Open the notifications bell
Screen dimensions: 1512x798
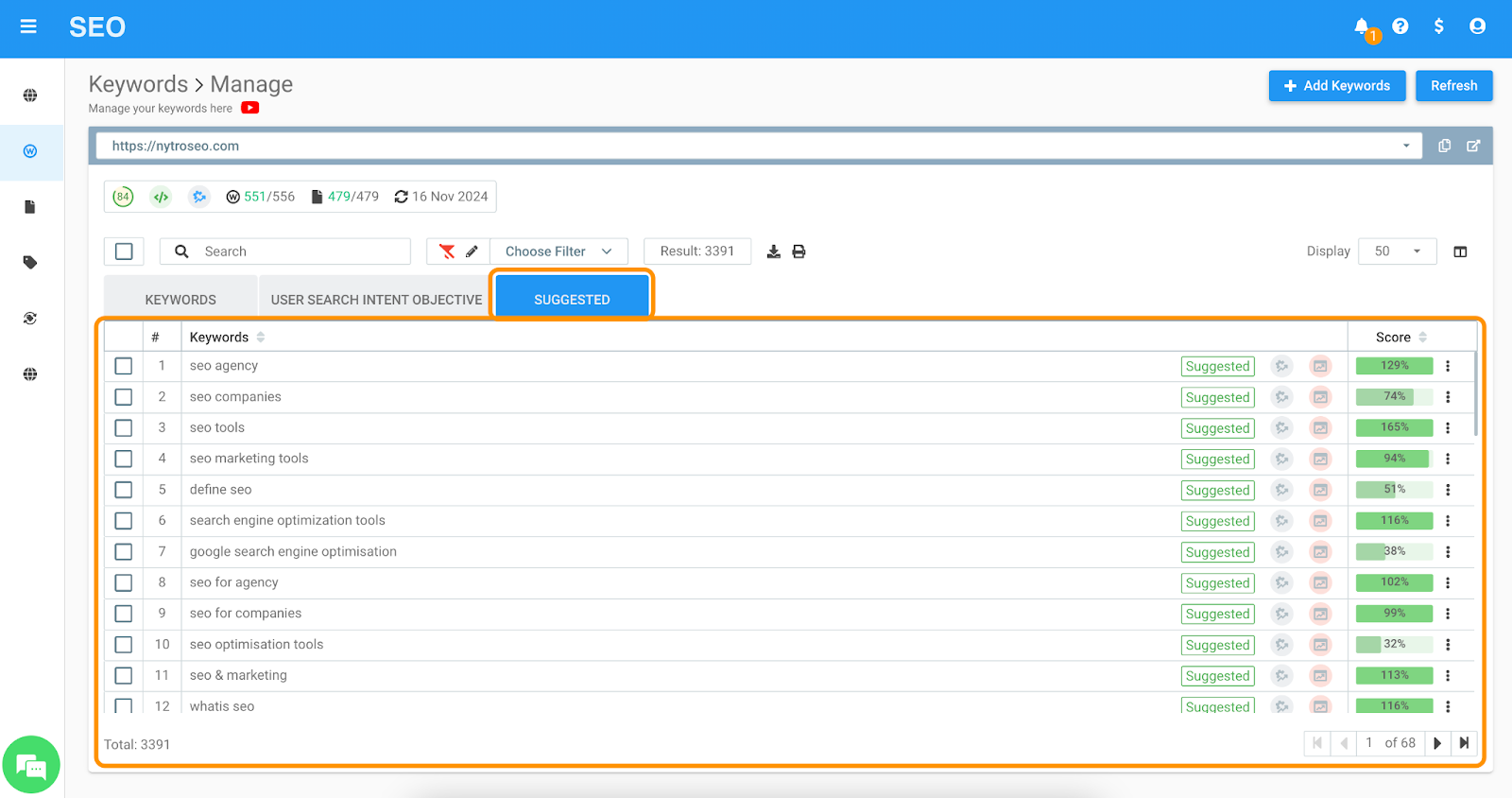(1362, 26)
